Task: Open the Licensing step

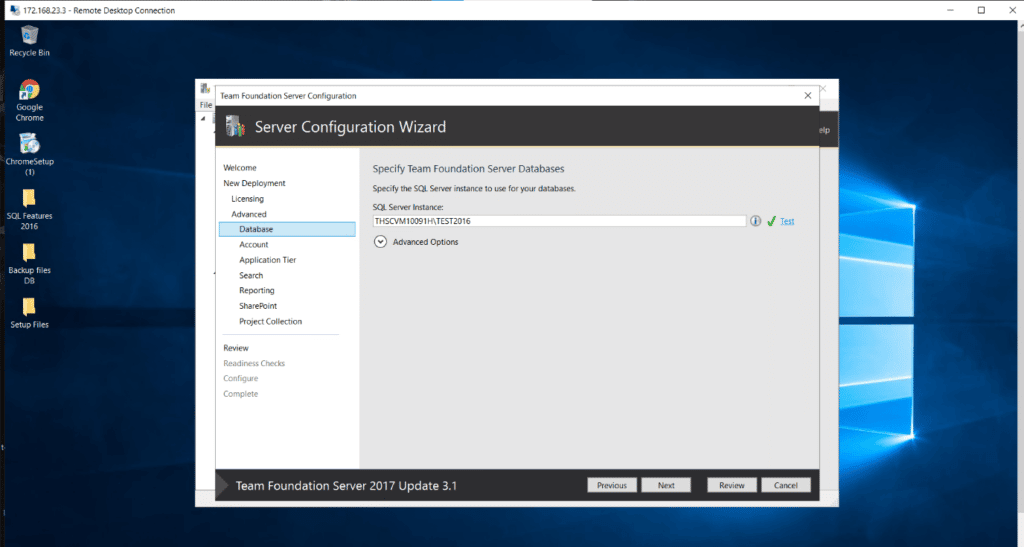Action: click(248, 199)
